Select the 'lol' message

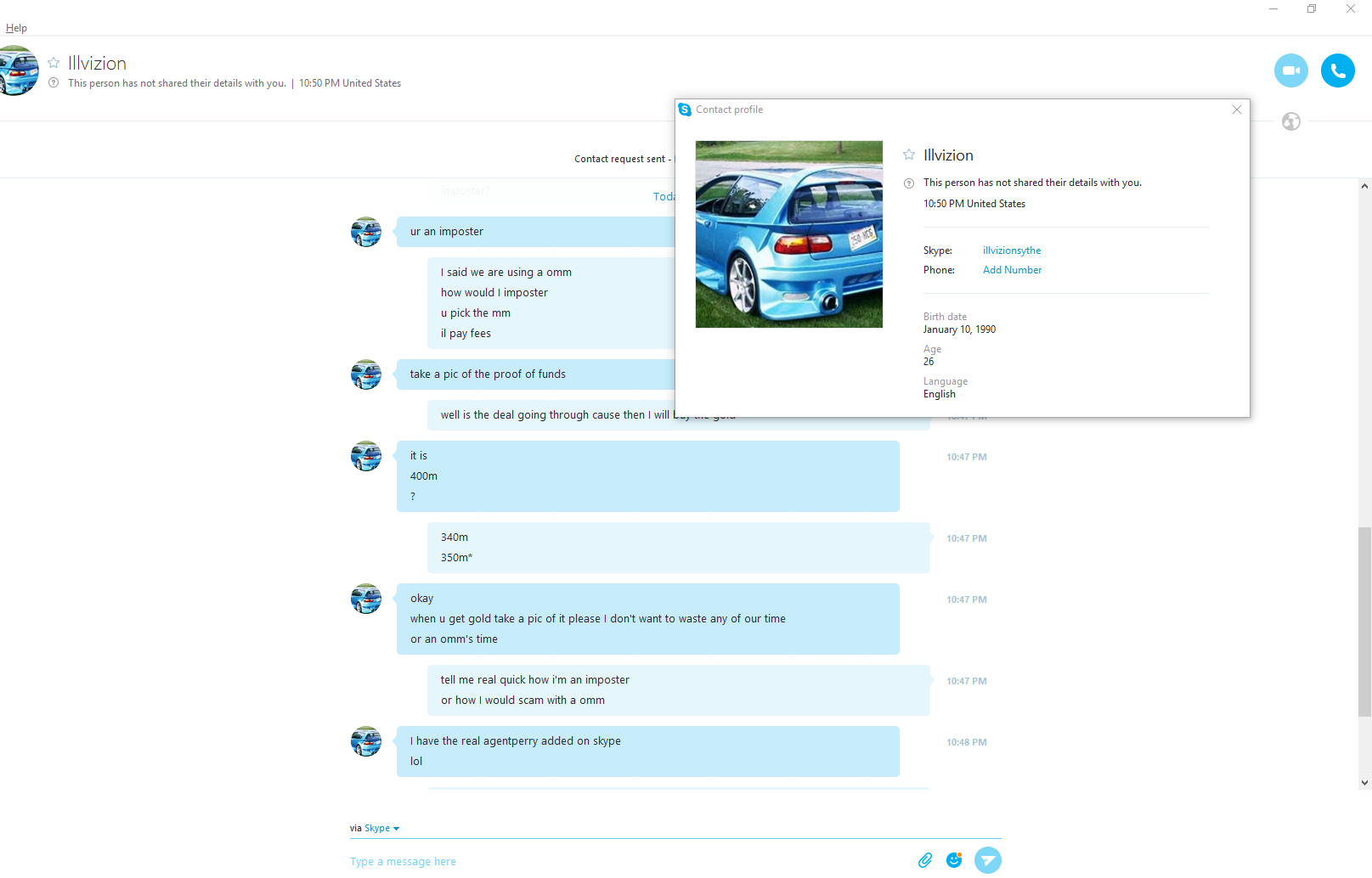[416, 762]
